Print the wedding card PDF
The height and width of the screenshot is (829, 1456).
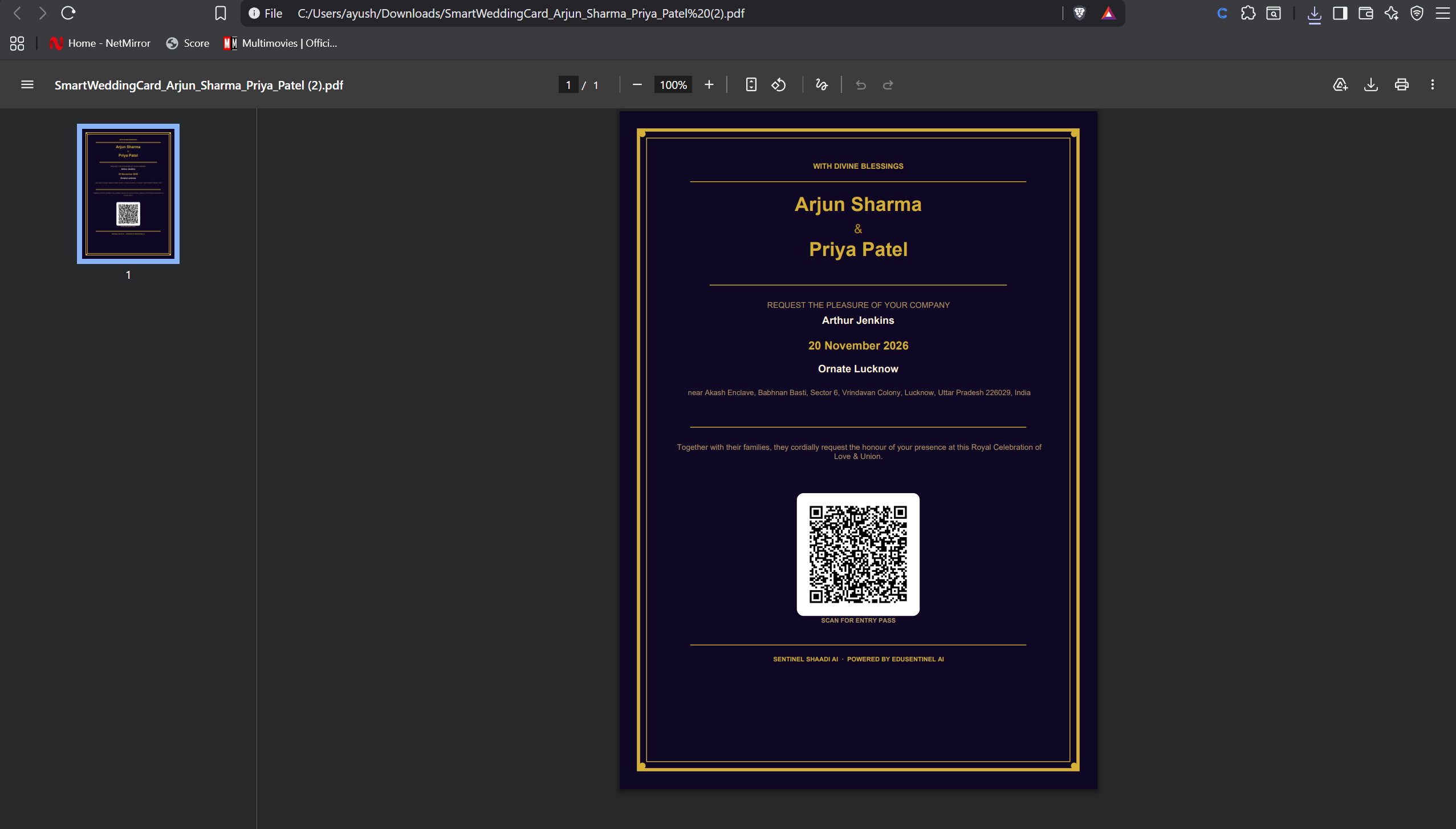(x=1402, y=85)
